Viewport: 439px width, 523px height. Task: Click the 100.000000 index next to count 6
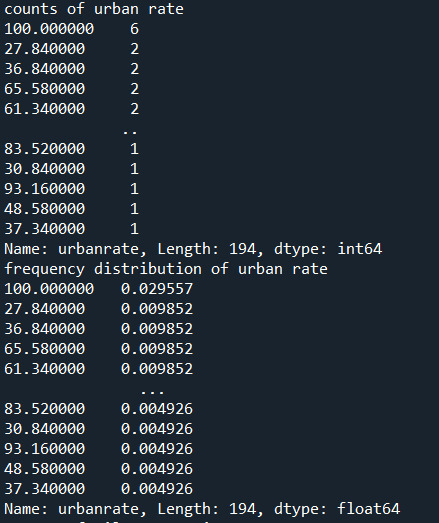click(49, 29)
